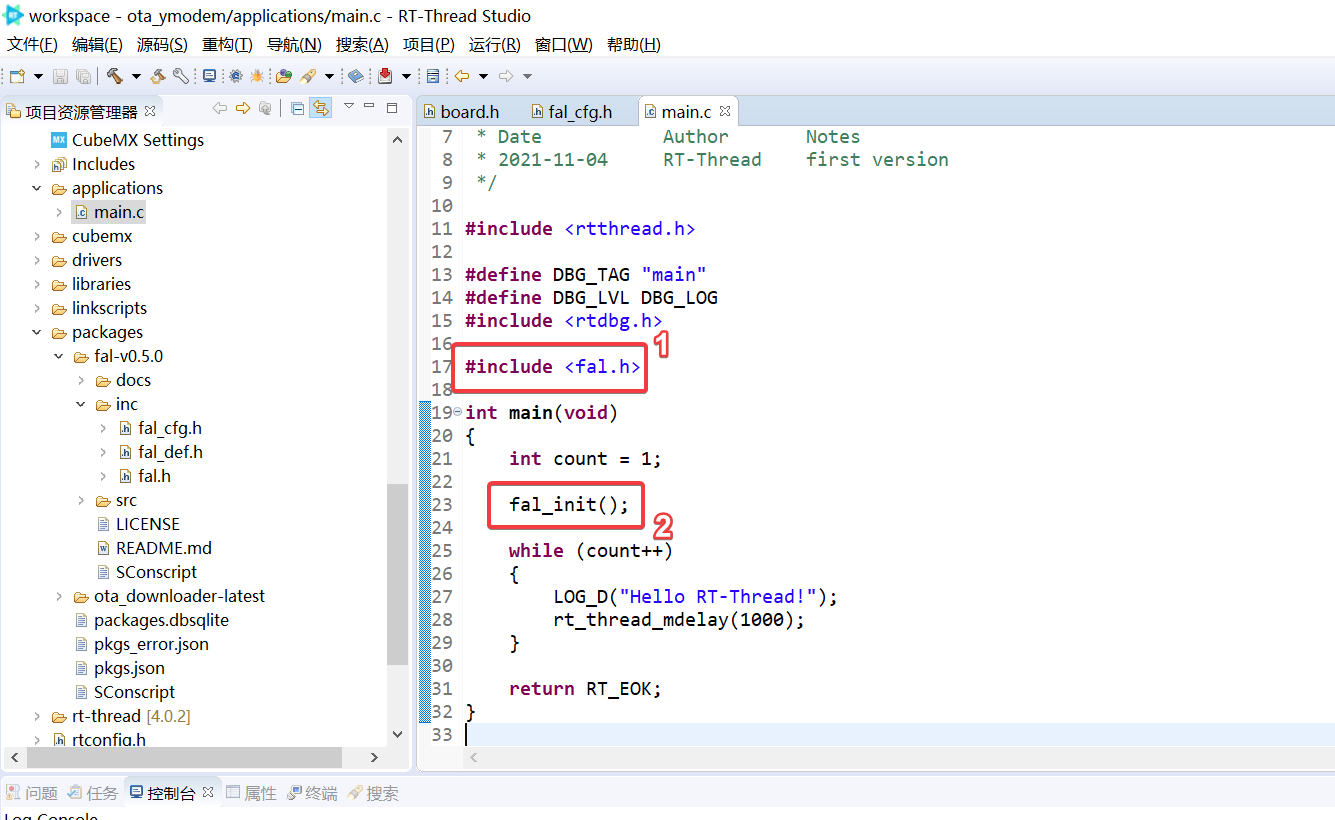
Task: Open the 重构(T) menu
Action: pyautogui.click(x=227, y=45)
